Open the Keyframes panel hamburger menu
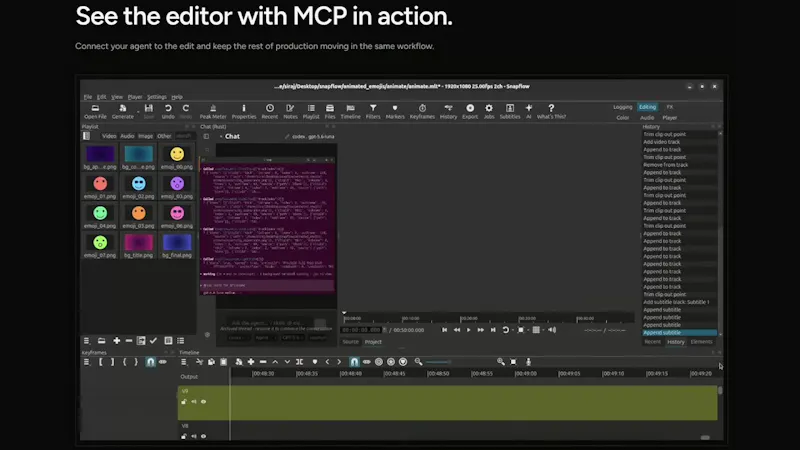 [86, 362]
